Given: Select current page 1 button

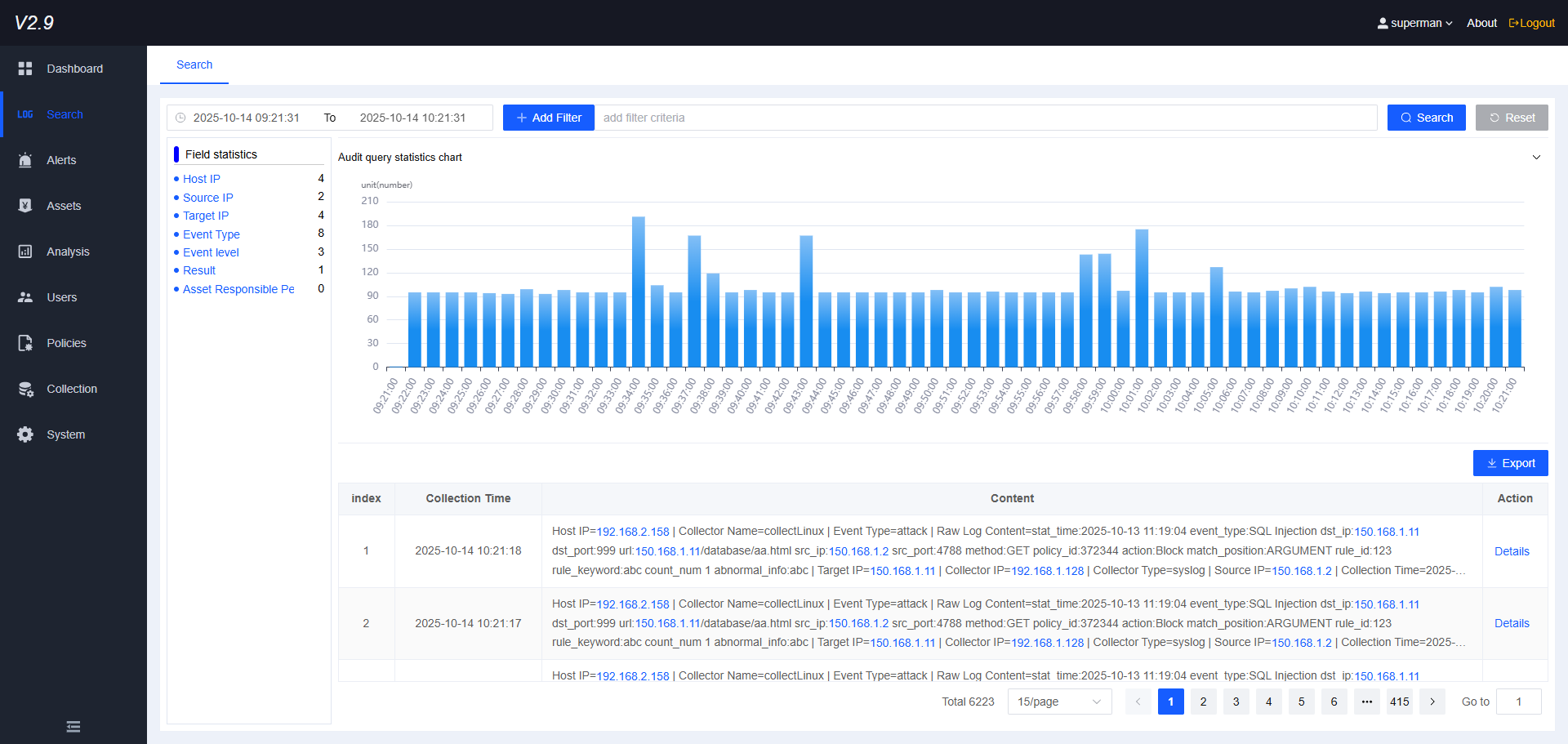Looking at the screenshot, I should click(x=1171, y=702).
